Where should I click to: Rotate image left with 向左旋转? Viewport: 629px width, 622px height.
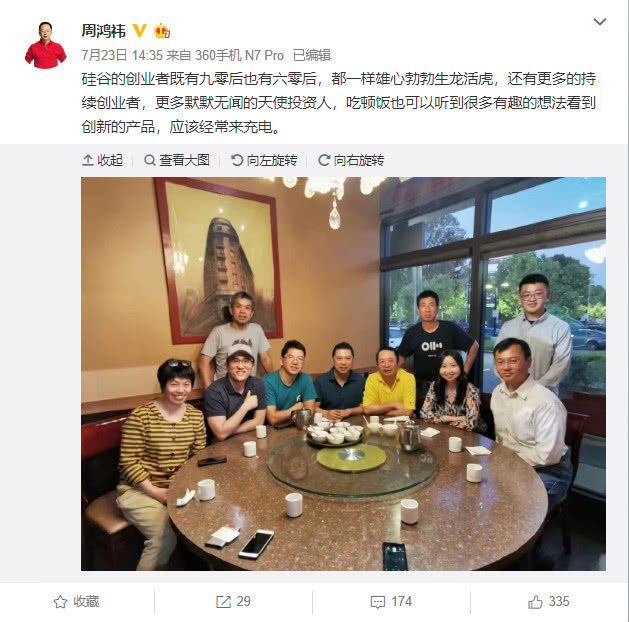264,160
